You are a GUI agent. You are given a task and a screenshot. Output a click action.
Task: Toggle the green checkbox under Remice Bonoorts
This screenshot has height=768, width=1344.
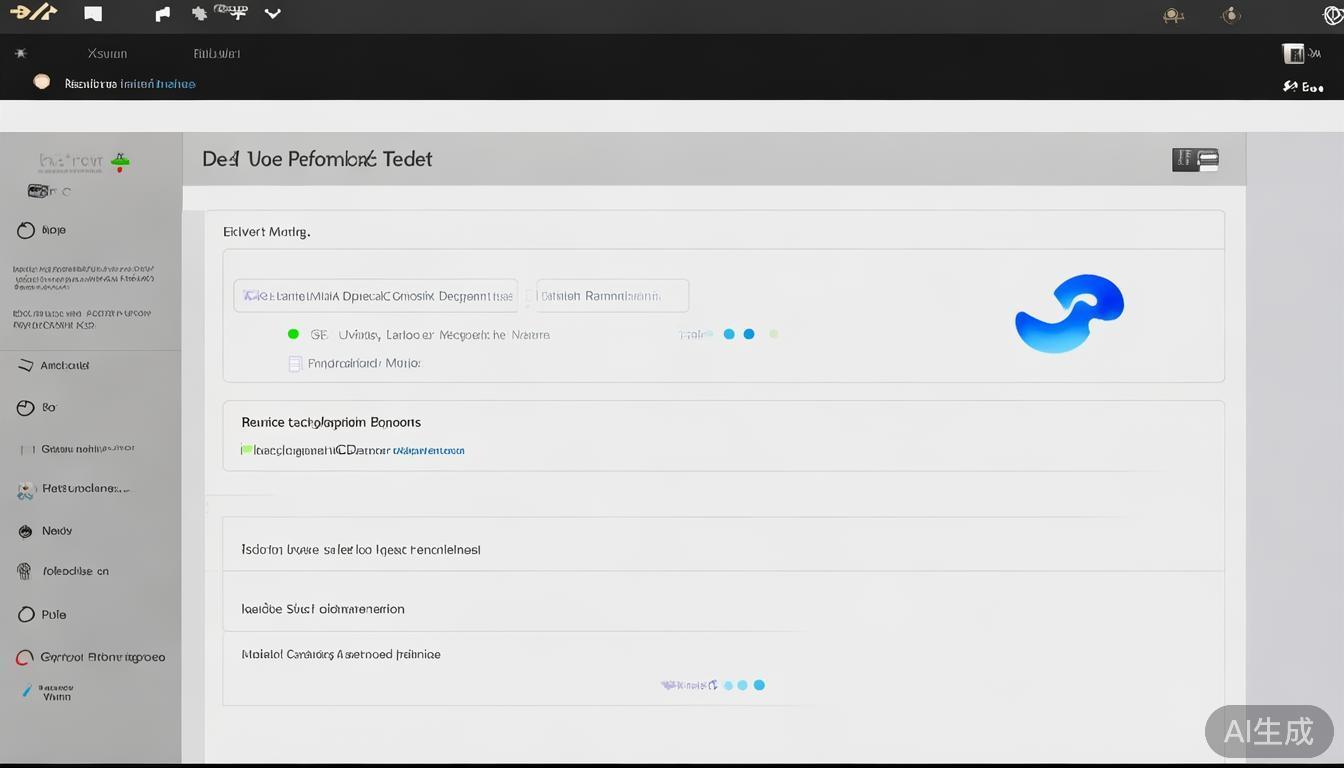(246, 450)
